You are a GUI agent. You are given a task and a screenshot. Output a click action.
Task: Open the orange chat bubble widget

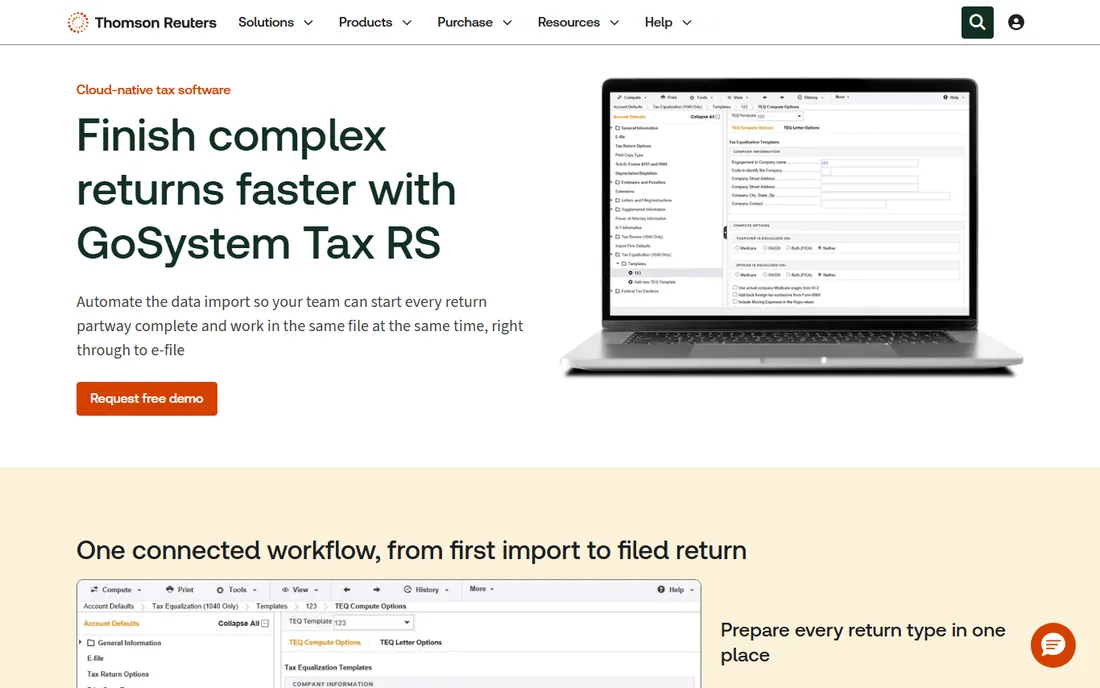pos(1052,645)
